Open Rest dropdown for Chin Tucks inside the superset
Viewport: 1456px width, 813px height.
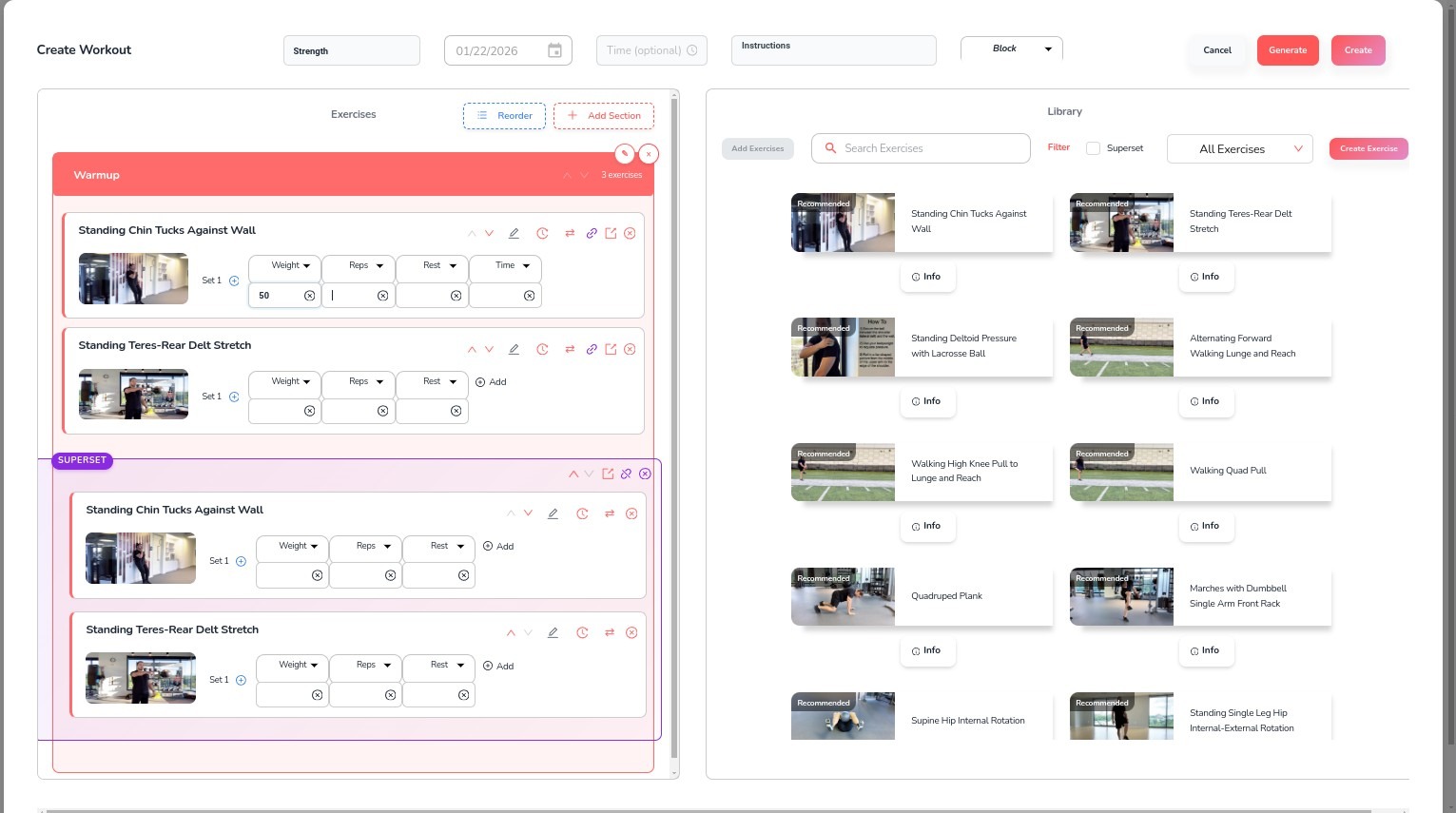coord(439,547)
